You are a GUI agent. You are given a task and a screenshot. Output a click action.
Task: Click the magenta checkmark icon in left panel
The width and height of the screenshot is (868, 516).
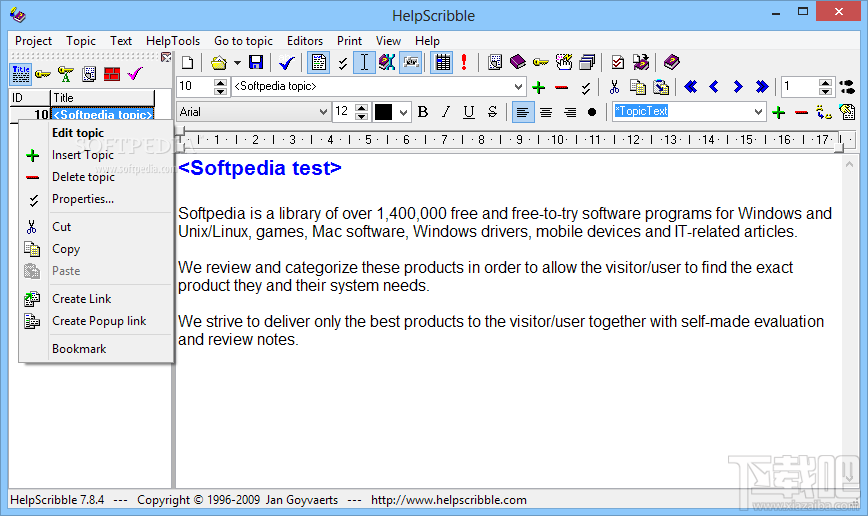point(135,74)
